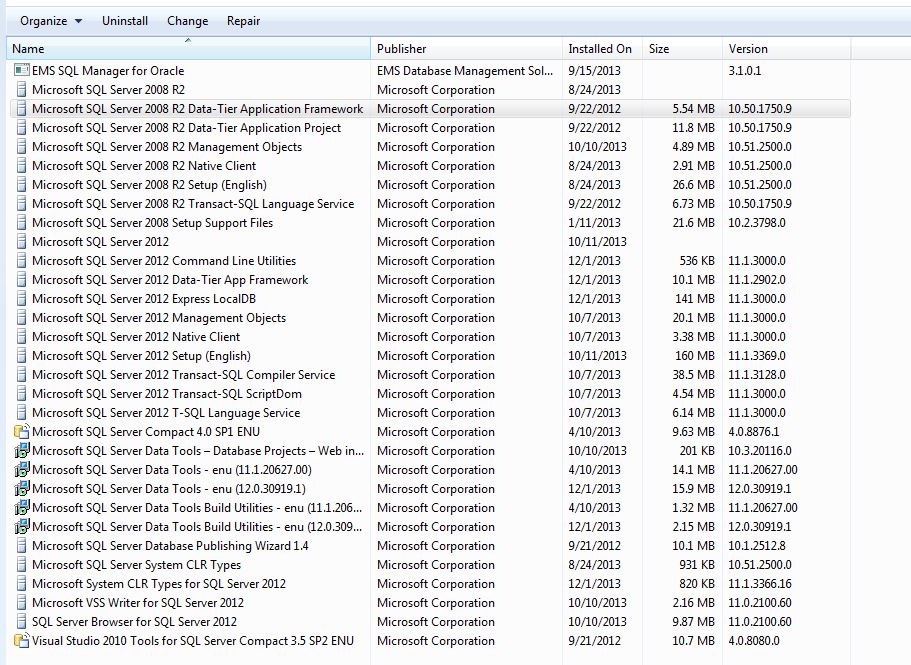Screen dimensions: 911x665
Task: Click the Data Tools Database Projects Web installer icon
Action: click(x=21, y=451)
